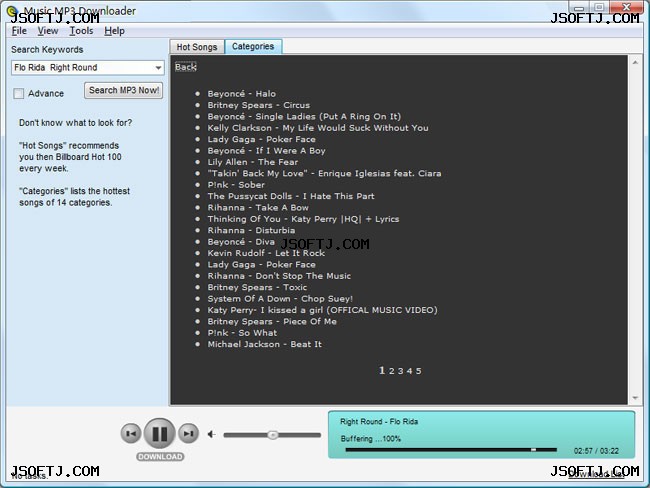The height and width of the screenshot is (488, 650).
Task: Skip to the previous track
Action: [131, 433]
